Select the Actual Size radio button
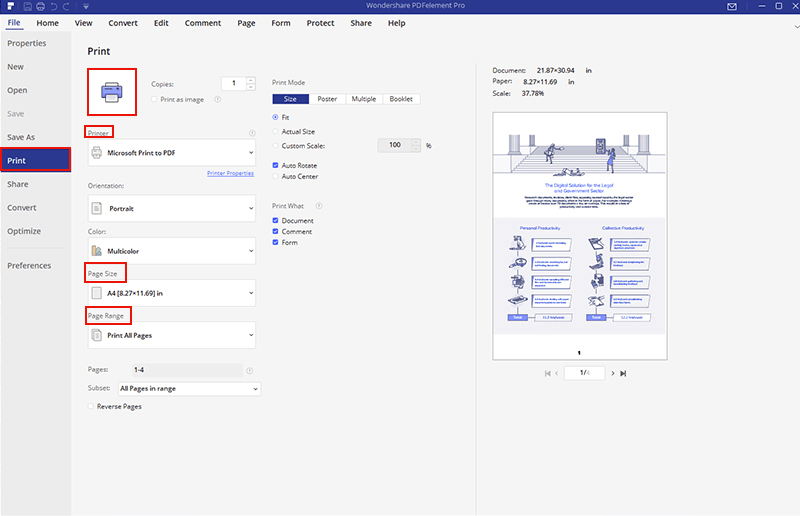The height and width of the screenshot is (516, 800). pos(277,131)
